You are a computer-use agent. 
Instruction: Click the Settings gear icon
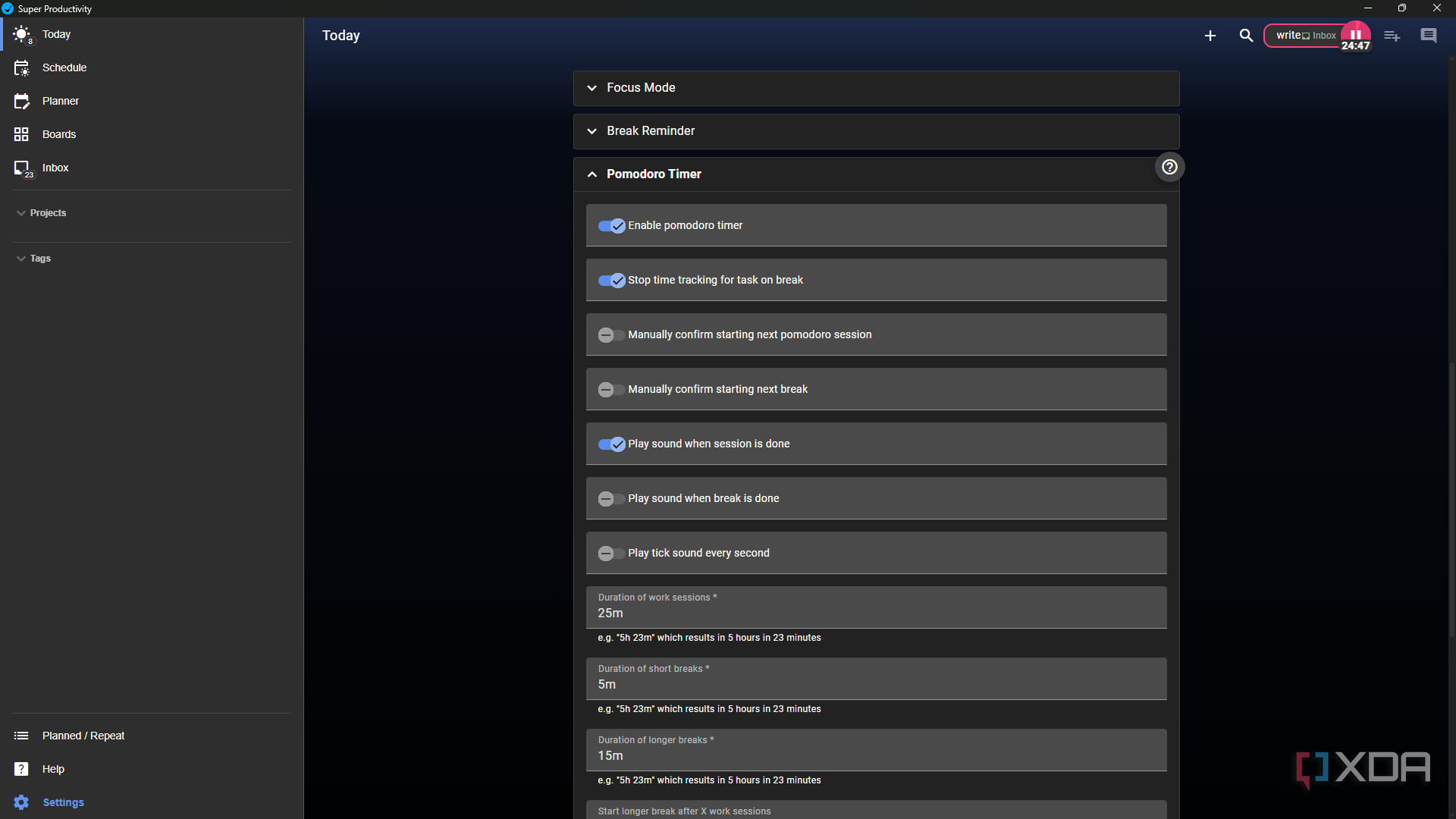pyautogui.click(x=21, y=802)
